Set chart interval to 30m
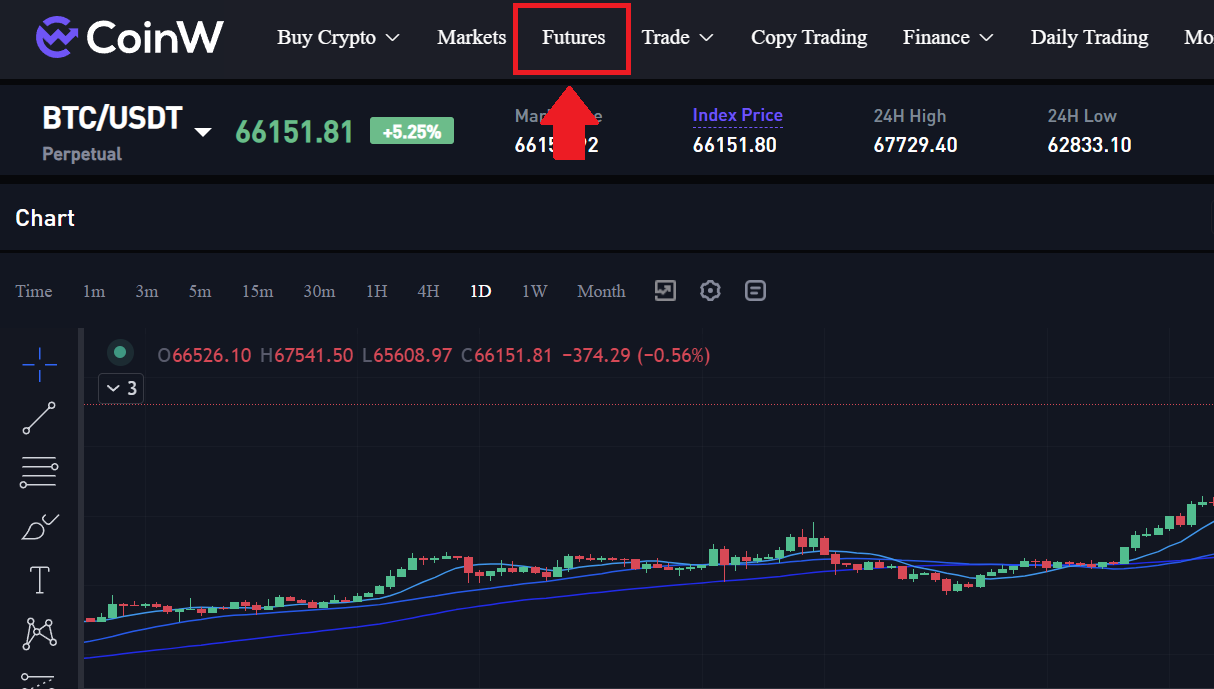The height and width of the screenshot is (689, 1214). tap(319, 291)
